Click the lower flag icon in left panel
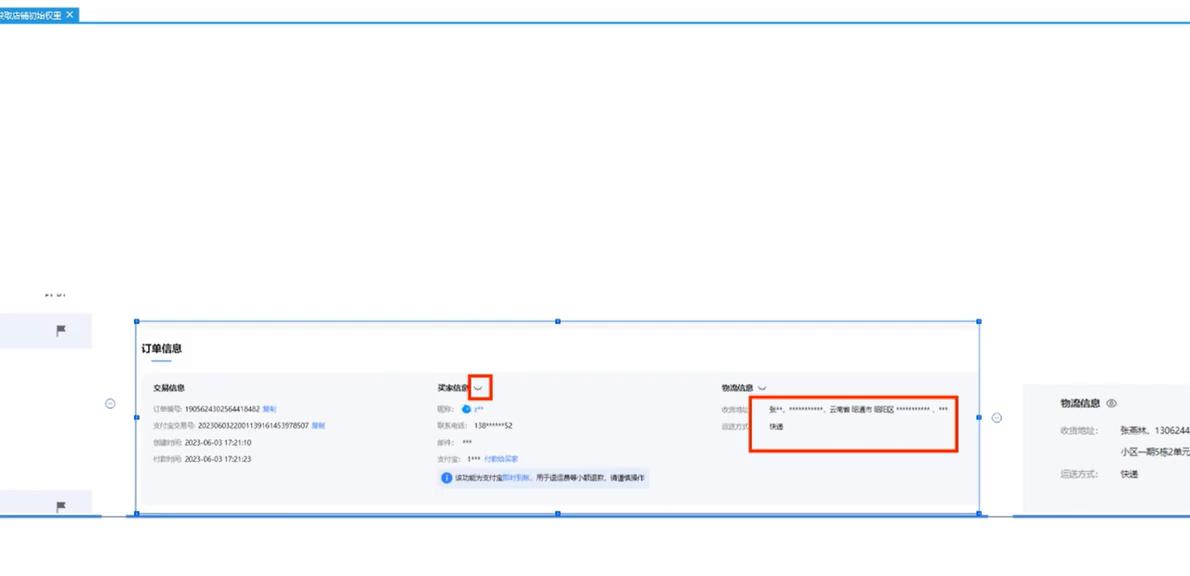 click(x=61, y=506)
